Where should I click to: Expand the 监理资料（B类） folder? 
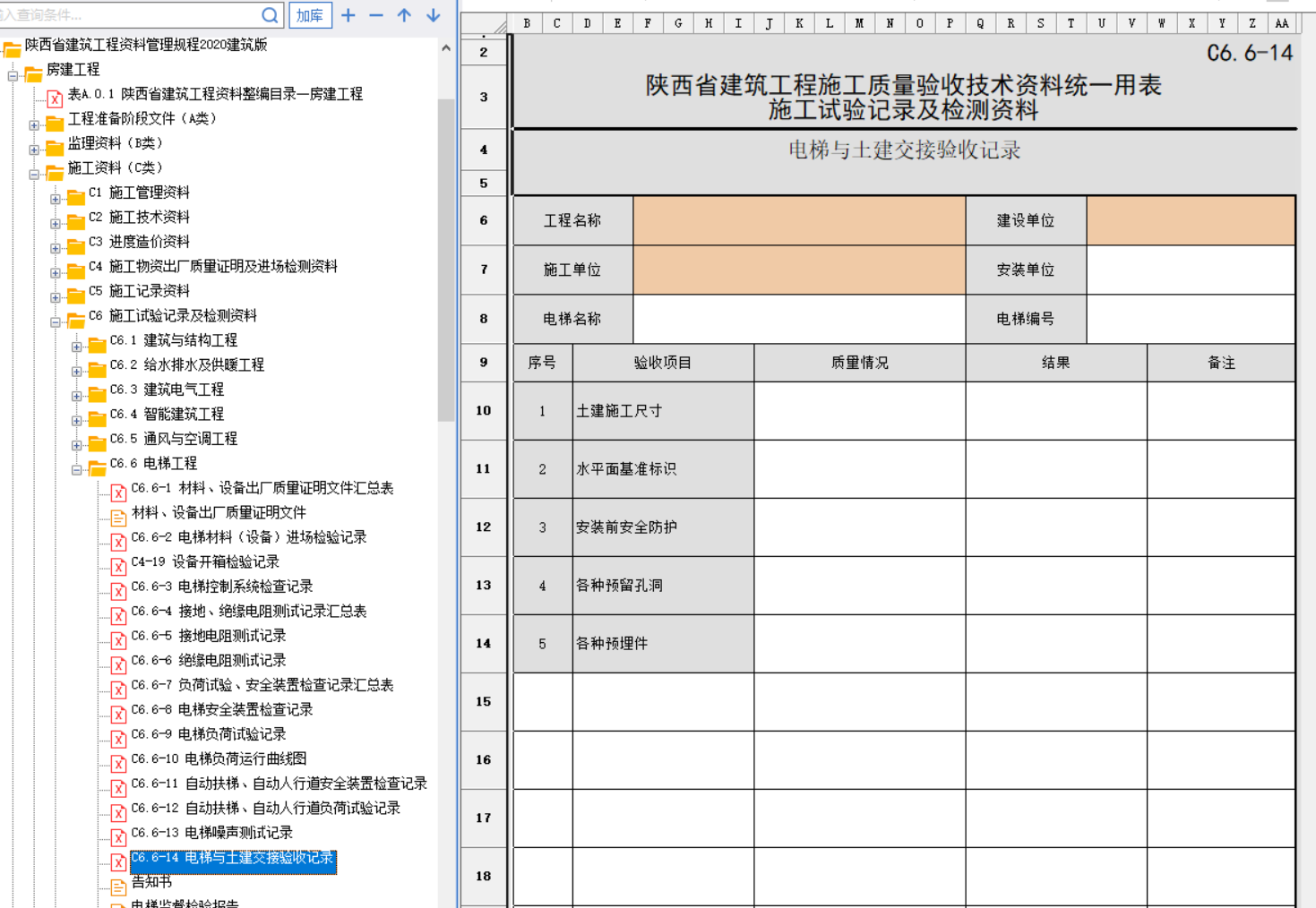point(34,150)
